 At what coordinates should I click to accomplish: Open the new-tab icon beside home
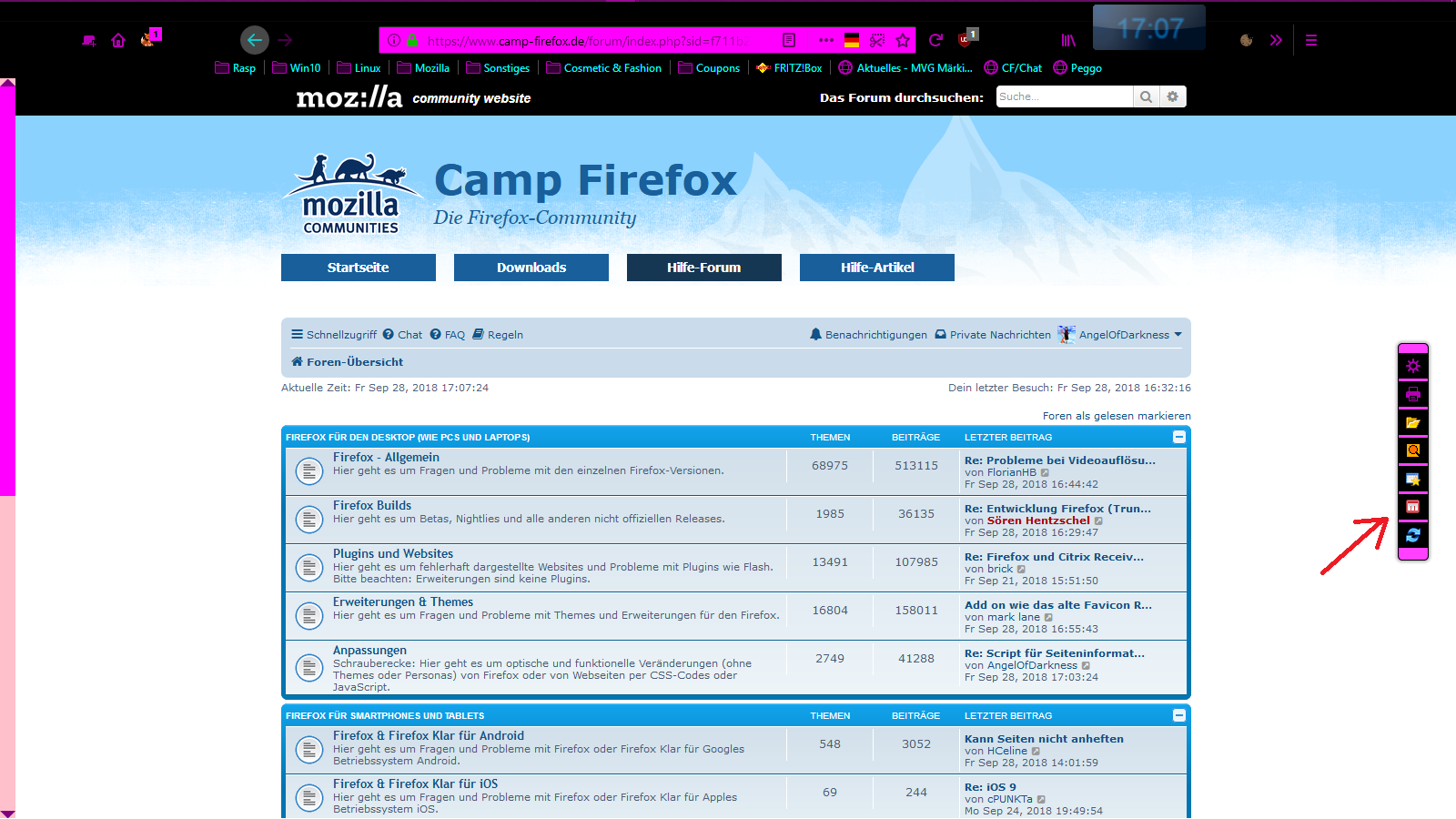pos(89,40)
